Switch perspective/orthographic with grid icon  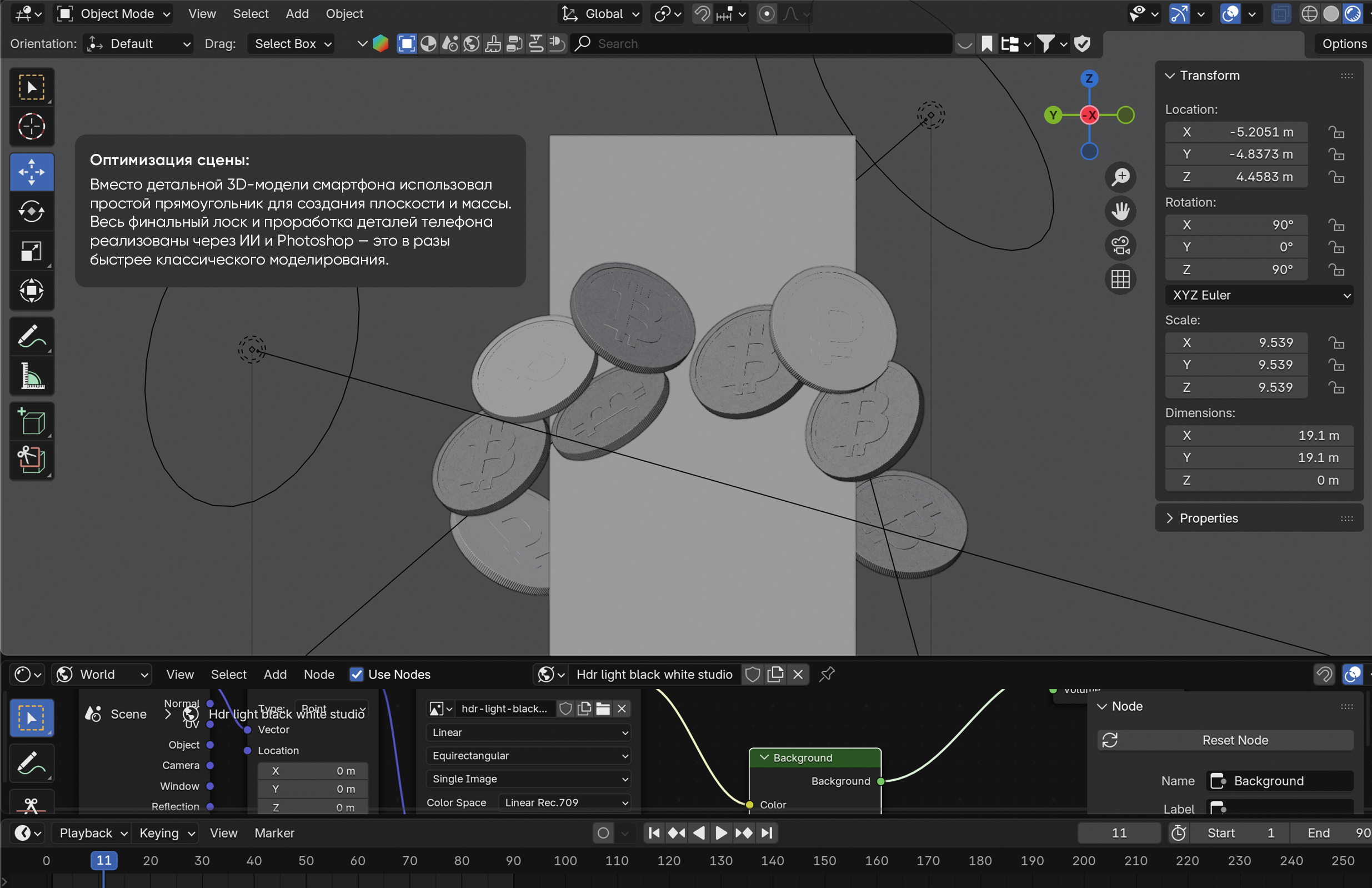pos(1120,280)
